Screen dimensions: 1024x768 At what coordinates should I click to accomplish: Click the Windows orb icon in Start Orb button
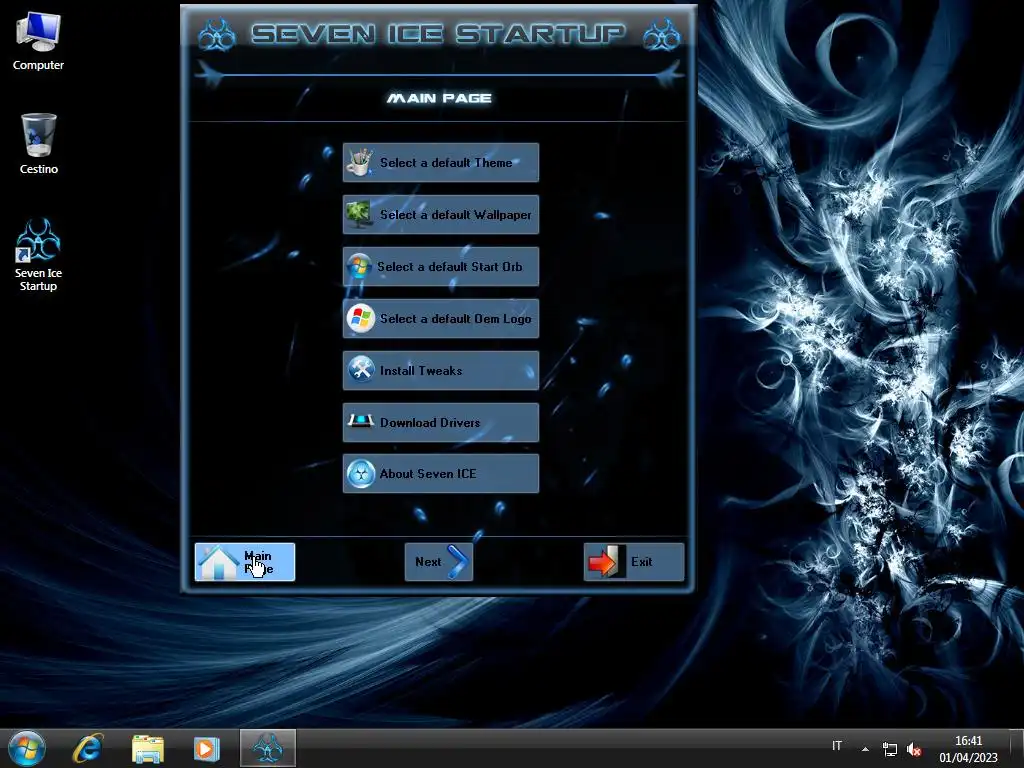click(359, 266)
